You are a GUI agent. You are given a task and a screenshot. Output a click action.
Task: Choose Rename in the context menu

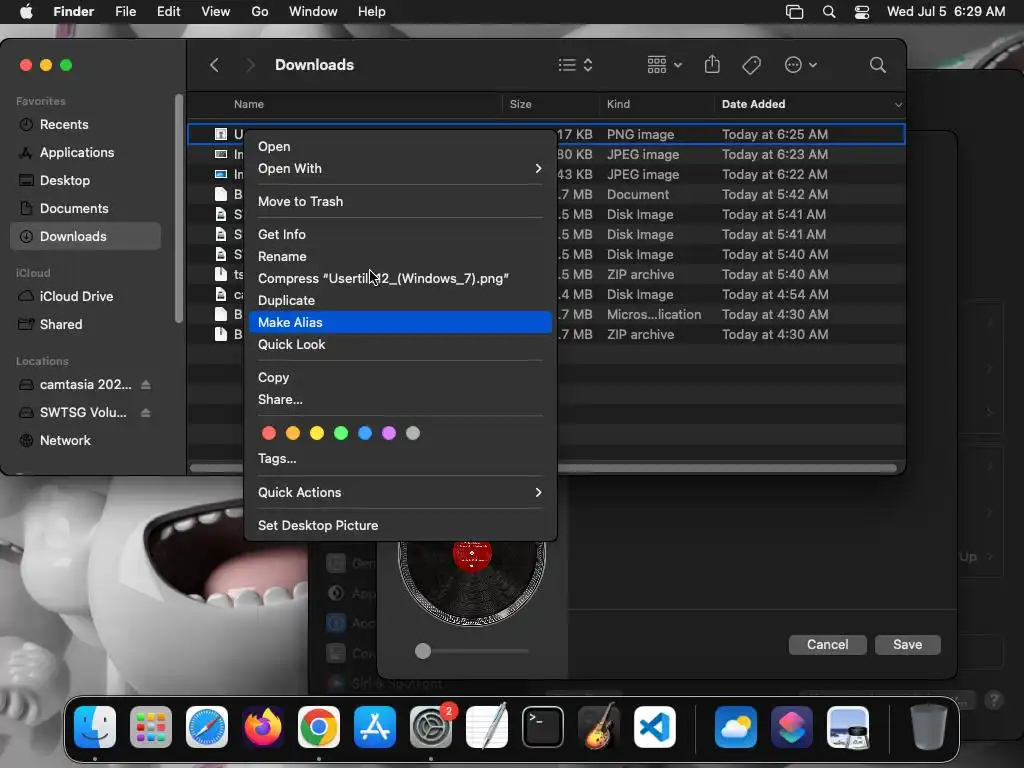[400, 256]
